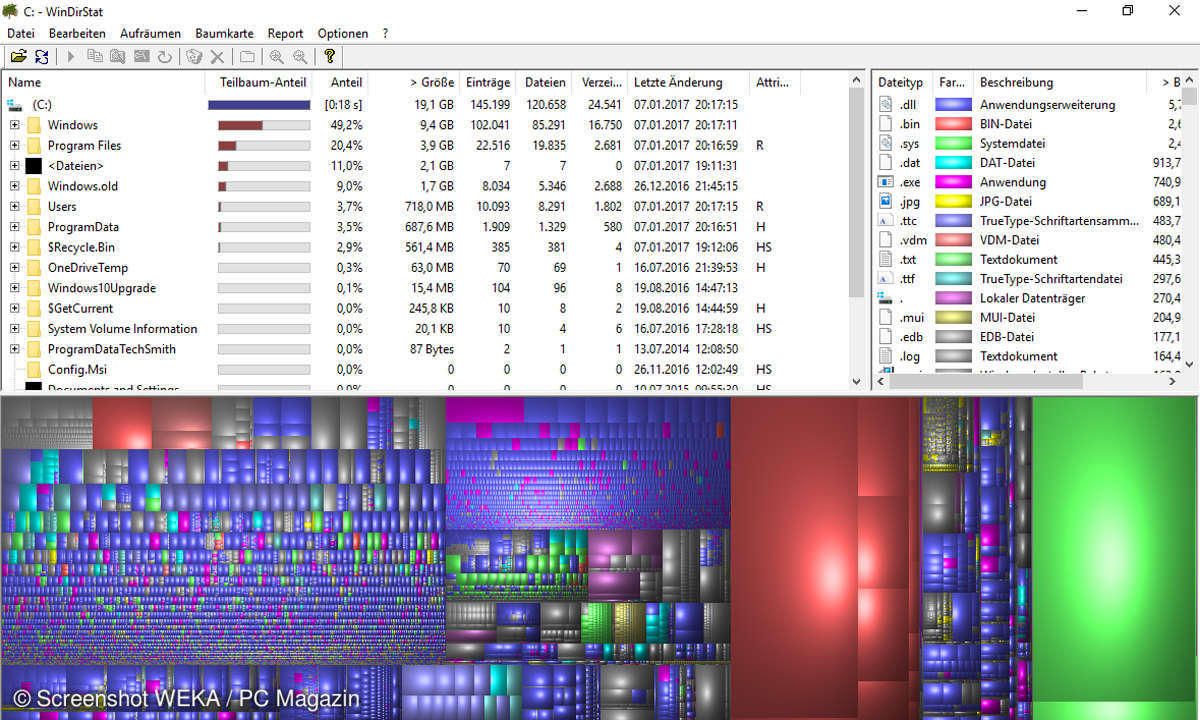Select the ProgramDataTechSmith row
This screenshot has height=720, width=1200.
pyautogui.click(x=432, y=349)
